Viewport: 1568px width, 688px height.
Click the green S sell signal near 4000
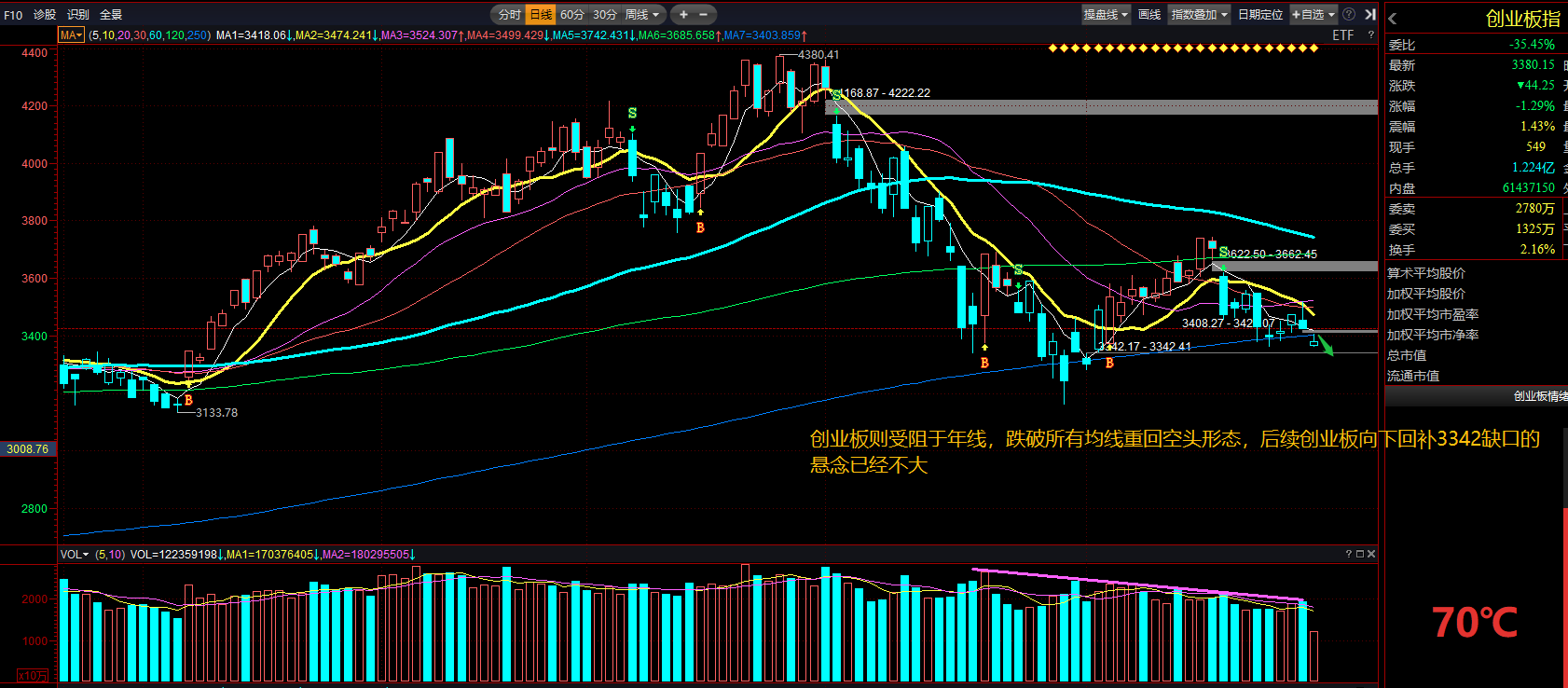[632, 114]
